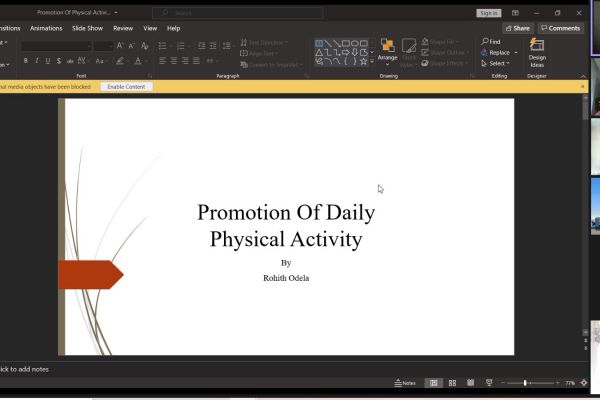This screenshot has height=400, width=600.
Task: Start Slide Show from status bar
Action: [489, 383]
